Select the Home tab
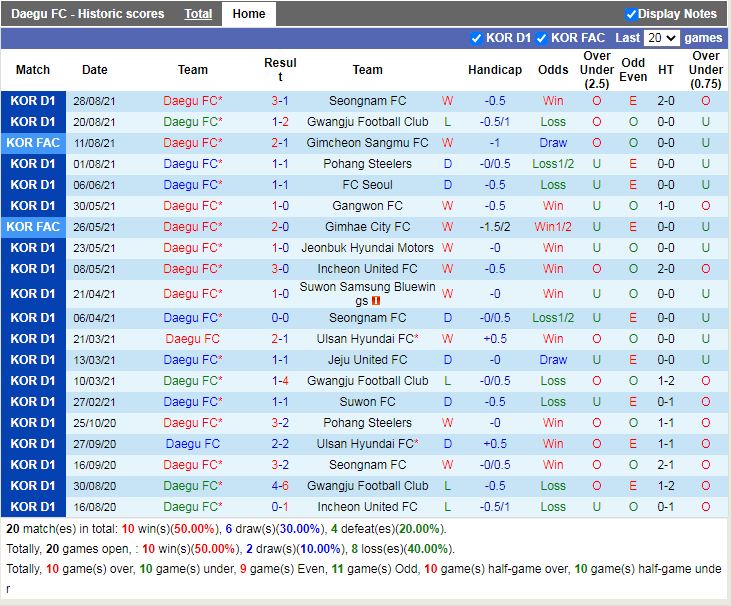The height and width of the screenshot is (606, 731). 249,14
